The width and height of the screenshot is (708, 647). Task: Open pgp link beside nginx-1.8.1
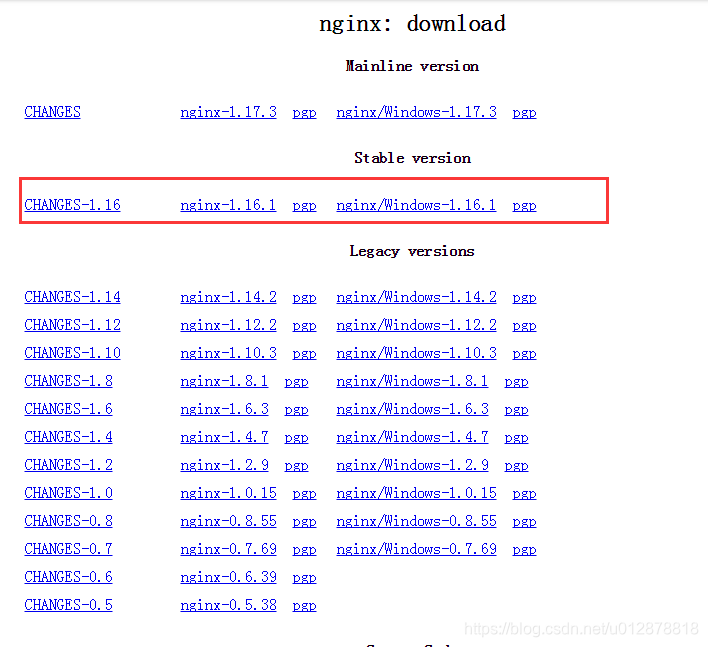(296, 382)
